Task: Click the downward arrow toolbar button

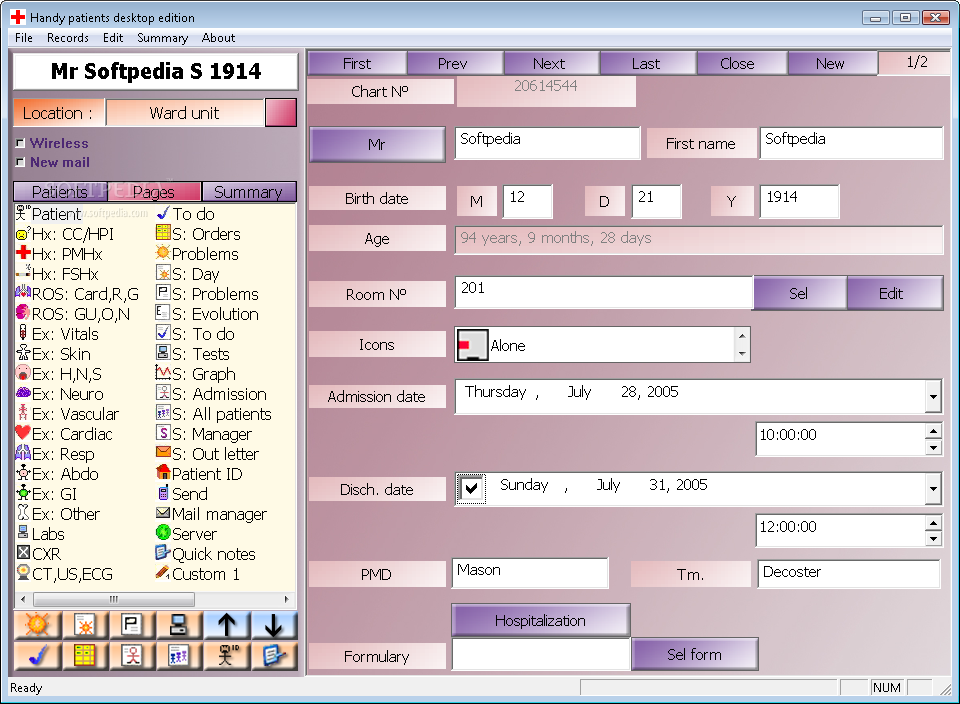Action: point(274,625)
